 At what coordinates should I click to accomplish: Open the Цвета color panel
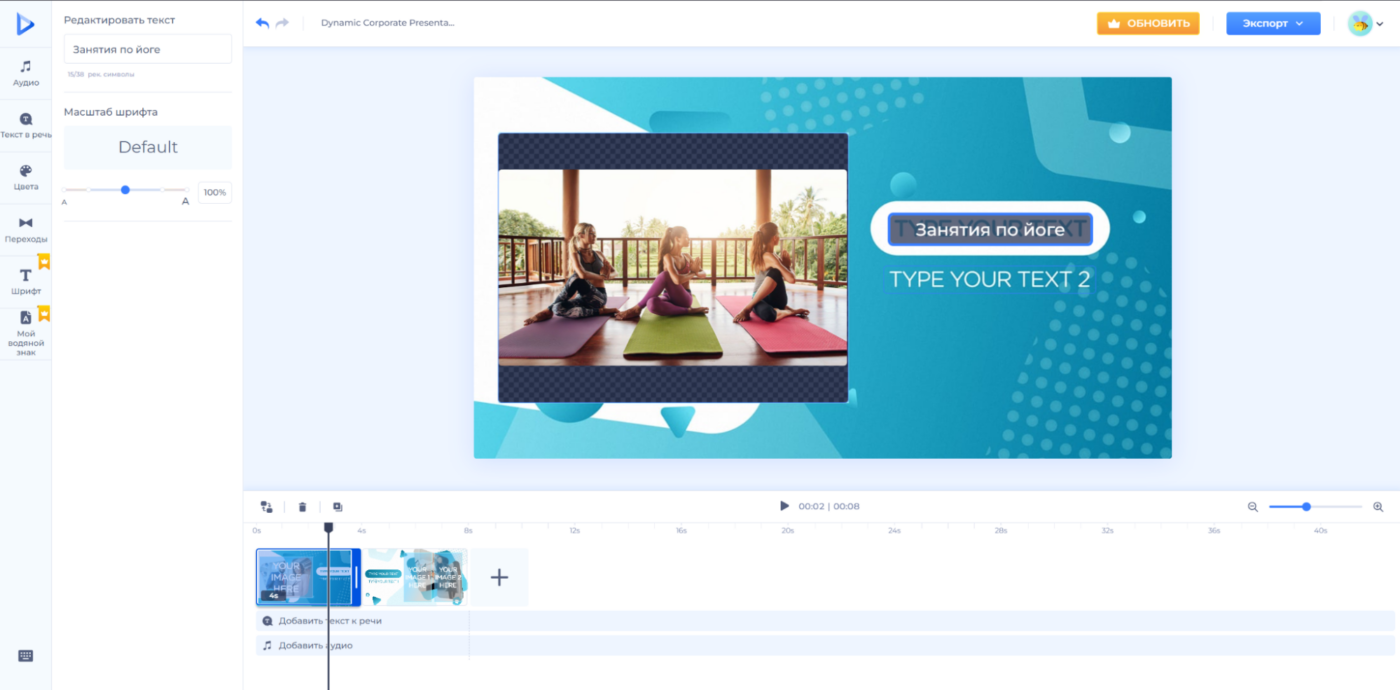pyautogui.click(x=26, y=178)
